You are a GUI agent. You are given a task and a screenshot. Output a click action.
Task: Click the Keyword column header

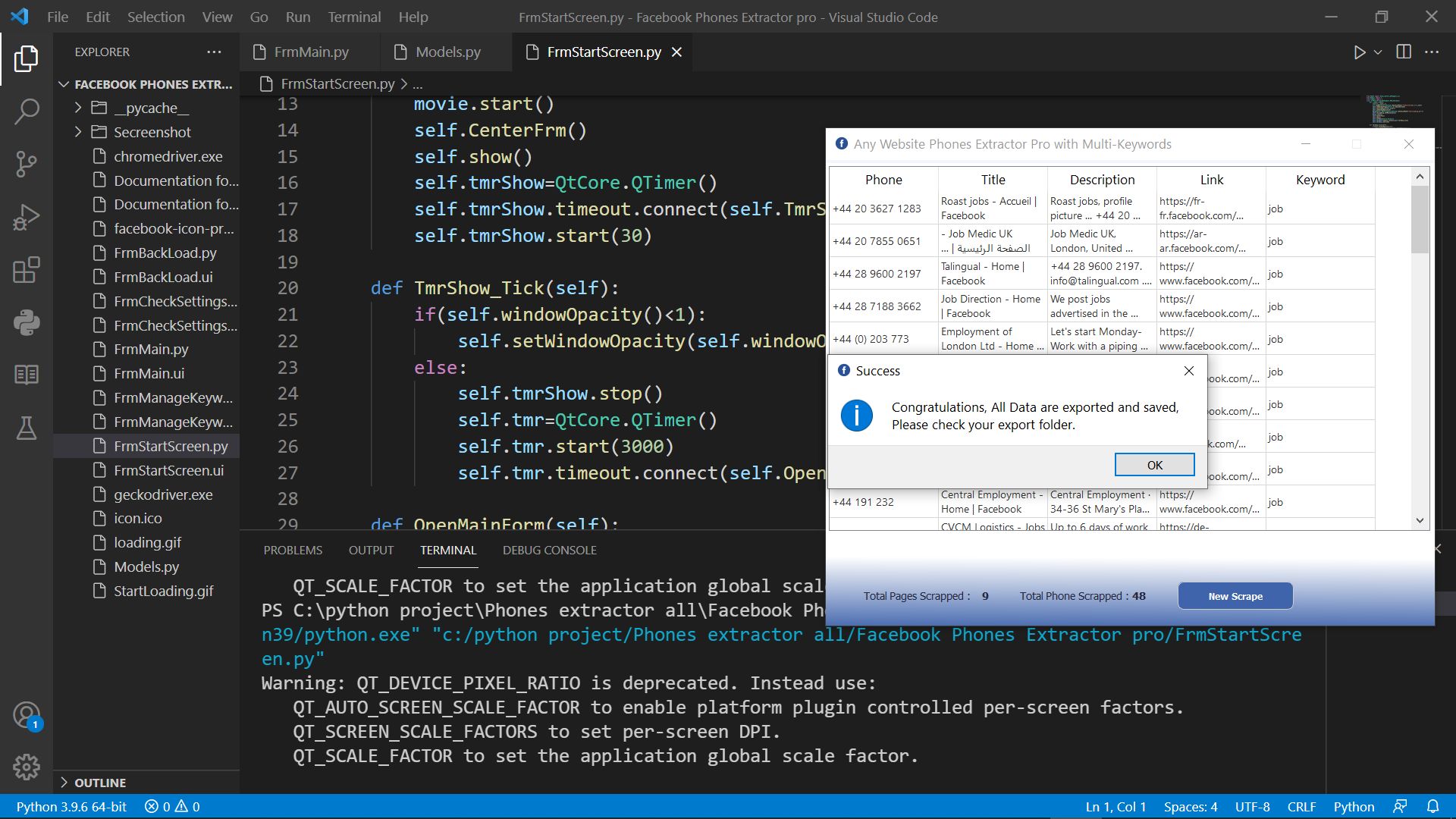[1319, 180]
